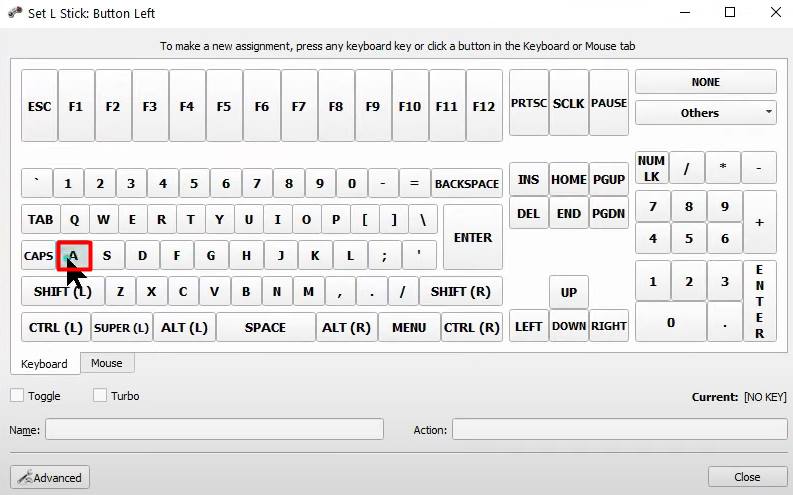The width and height of the screenshot is (793, 495).
Task: Select the CTRL (R) key
Action: pos(472,328)
